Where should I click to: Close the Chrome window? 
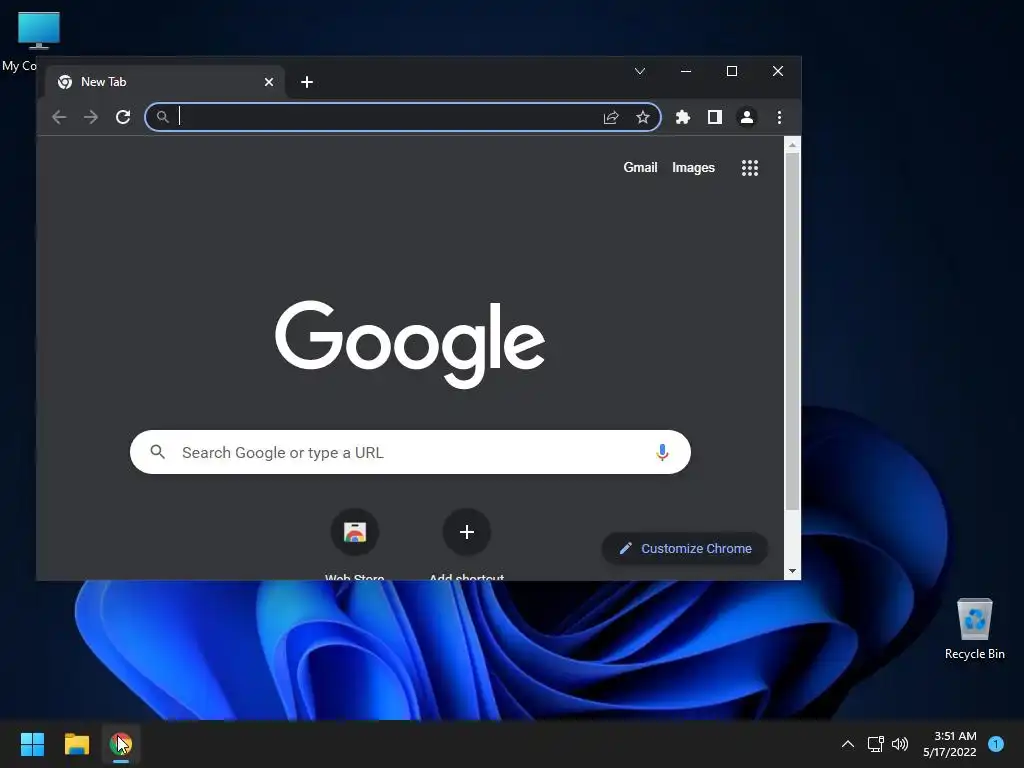click(777, 71)
